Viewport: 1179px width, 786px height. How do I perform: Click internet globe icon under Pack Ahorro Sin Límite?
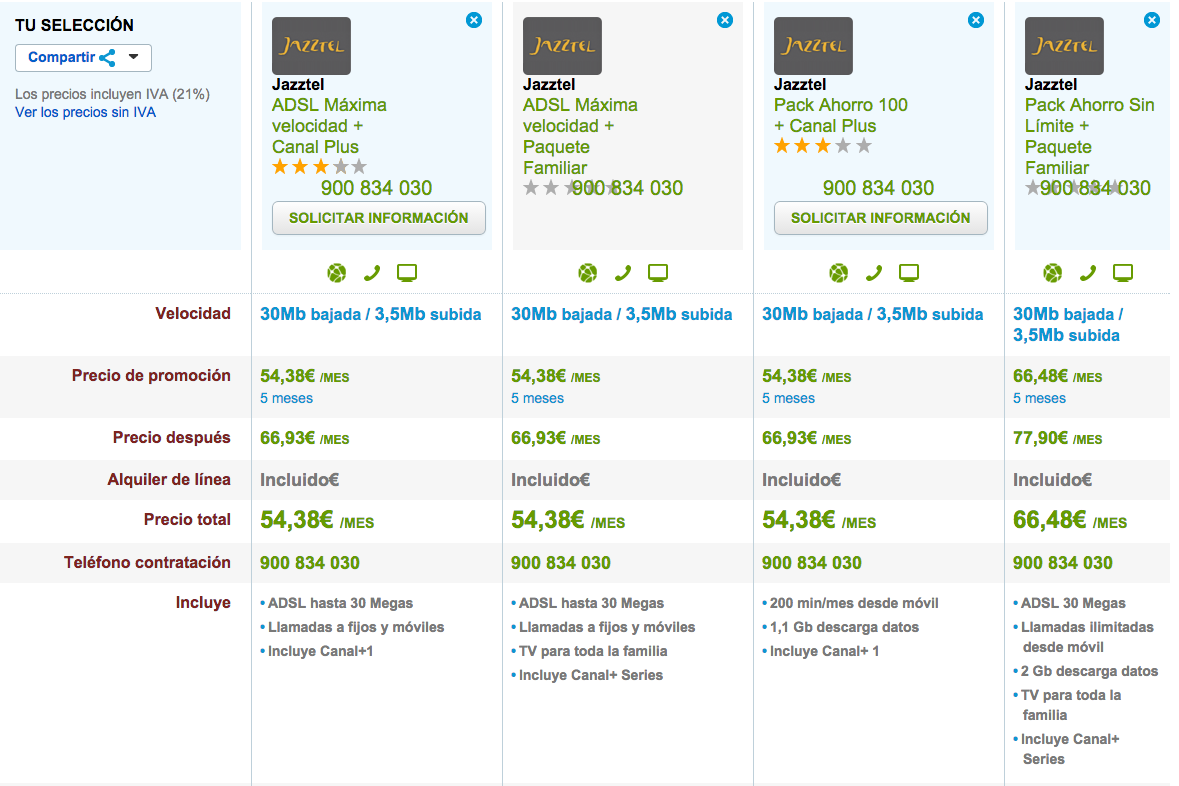(x=1053, y=273)
